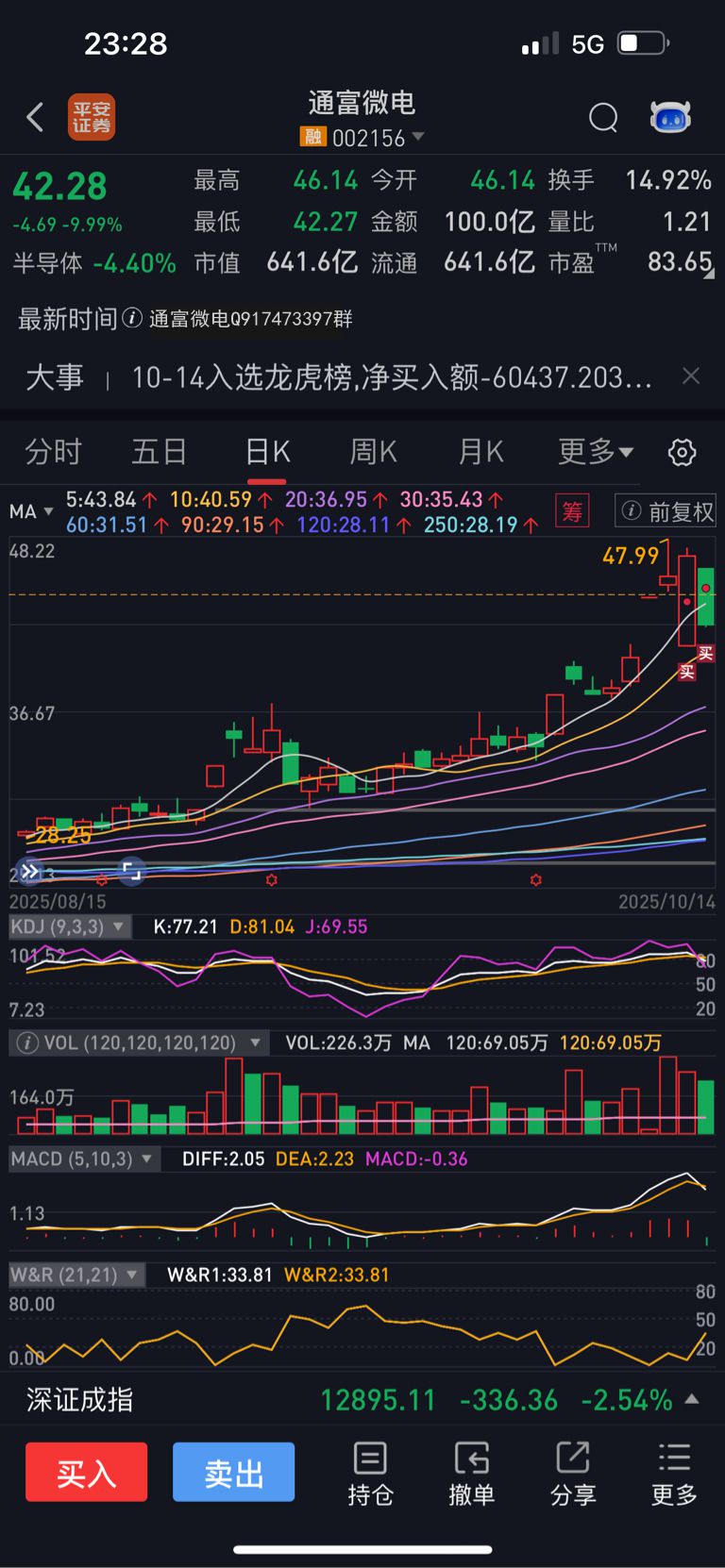The width and height of the screenshot is (725, 1568).
Task: Tap the 深证成指 12895.11 index value
Action: click(378, 1400)
